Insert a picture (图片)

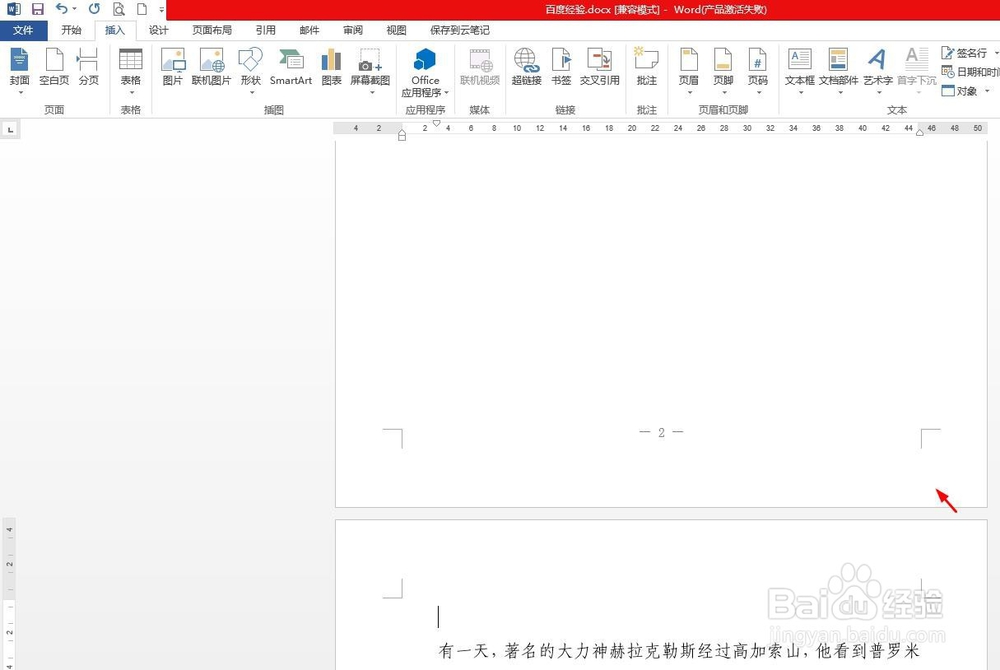pyautogui.click(x=173, y=68)
